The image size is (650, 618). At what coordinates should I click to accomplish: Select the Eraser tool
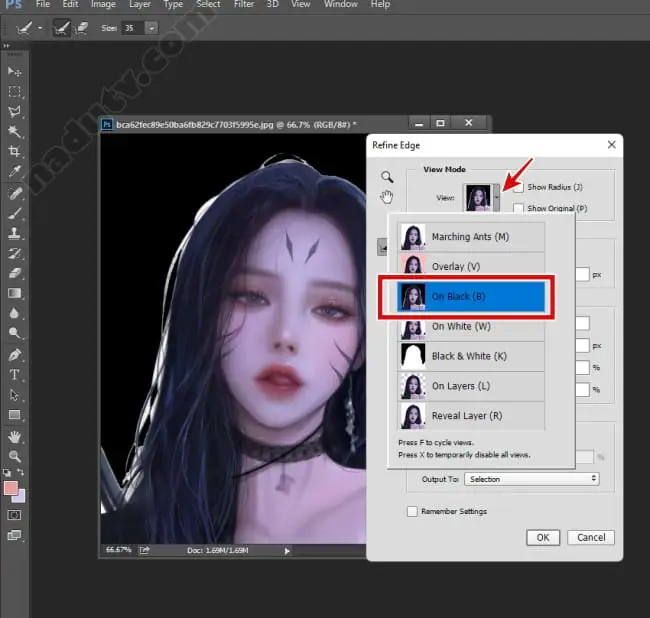click(x=15, y=273)
